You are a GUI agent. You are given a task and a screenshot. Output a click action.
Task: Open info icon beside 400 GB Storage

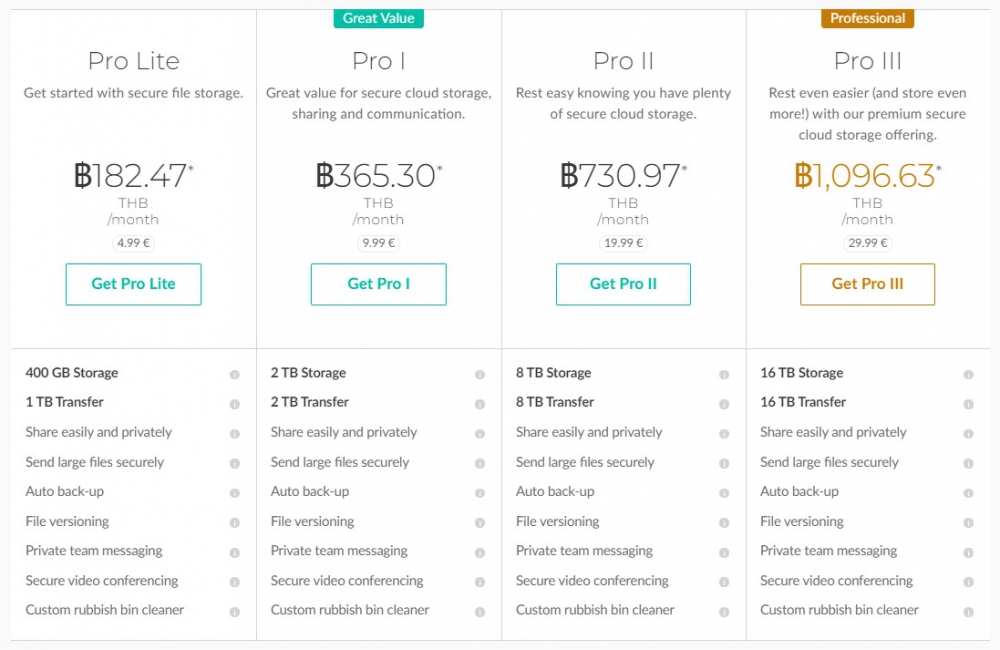[x=235, y=374]
